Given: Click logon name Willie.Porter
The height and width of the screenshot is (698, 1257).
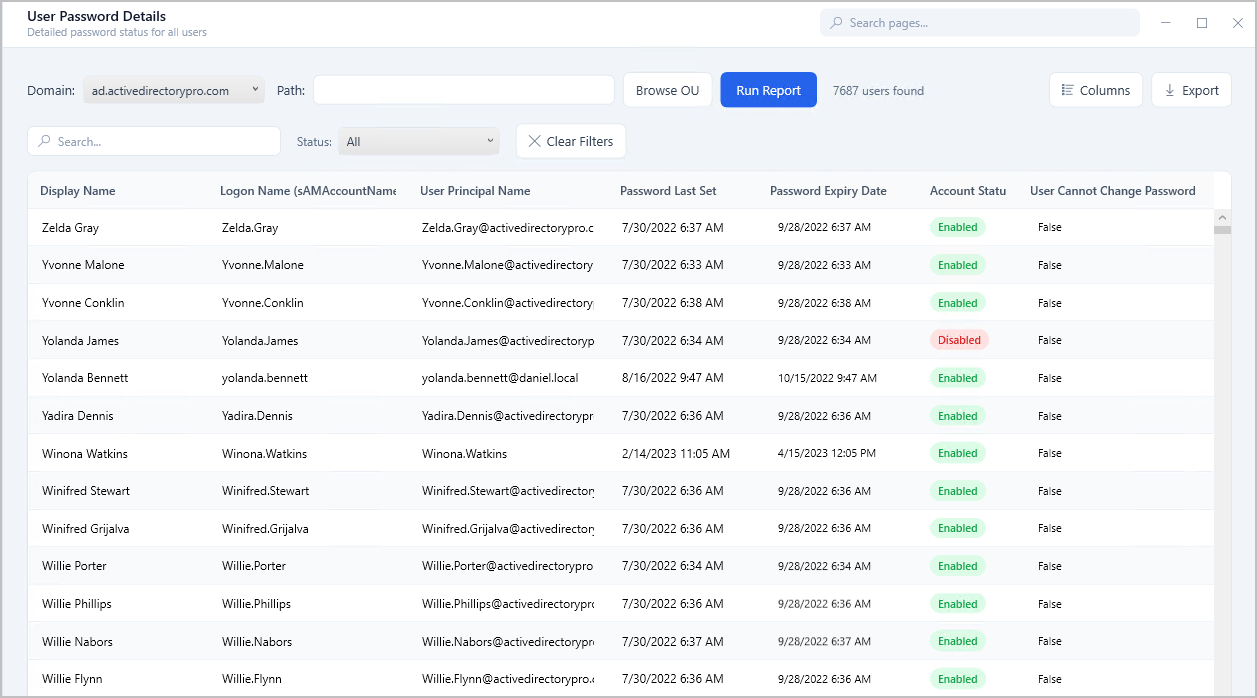Looking at the screenshot, I should coord(254,566).
